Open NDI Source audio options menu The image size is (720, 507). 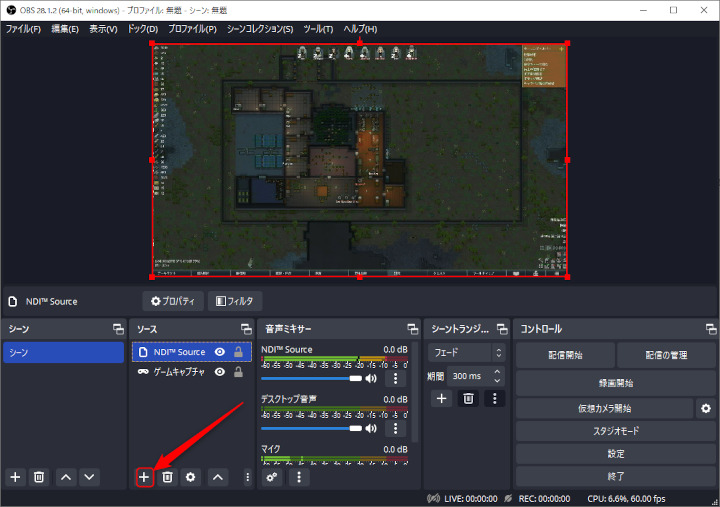click(x=395, y=378)
